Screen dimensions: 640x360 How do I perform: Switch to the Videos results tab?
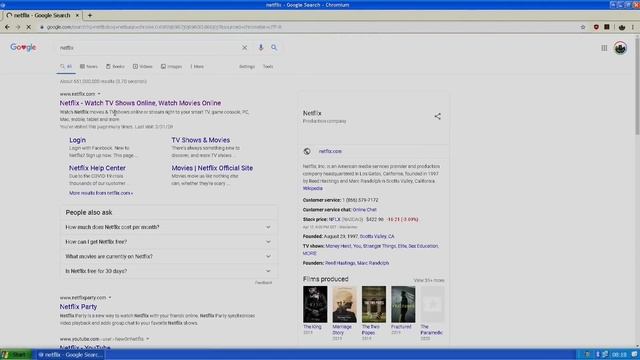point(142,67)
